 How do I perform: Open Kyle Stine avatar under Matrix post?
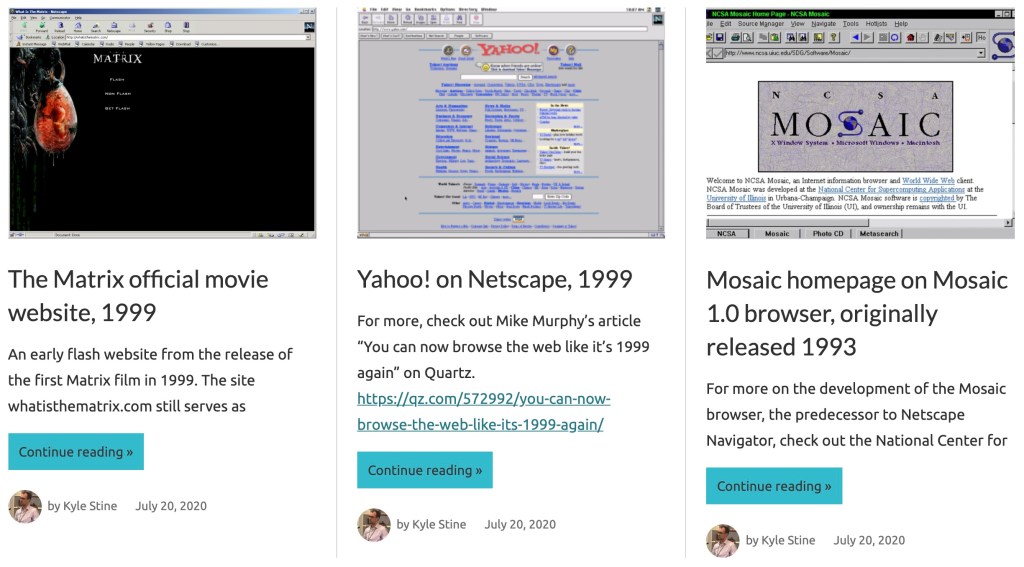(x=25, y=506)
